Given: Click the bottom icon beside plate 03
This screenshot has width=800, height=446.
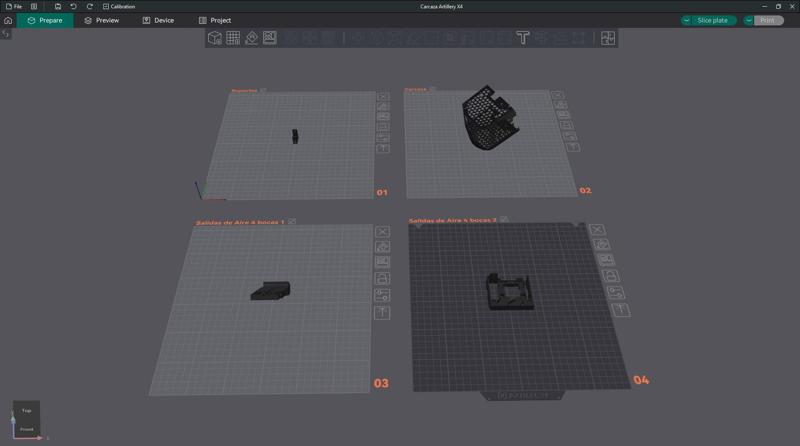Looking at the screenshot, I should coord(382,312).
